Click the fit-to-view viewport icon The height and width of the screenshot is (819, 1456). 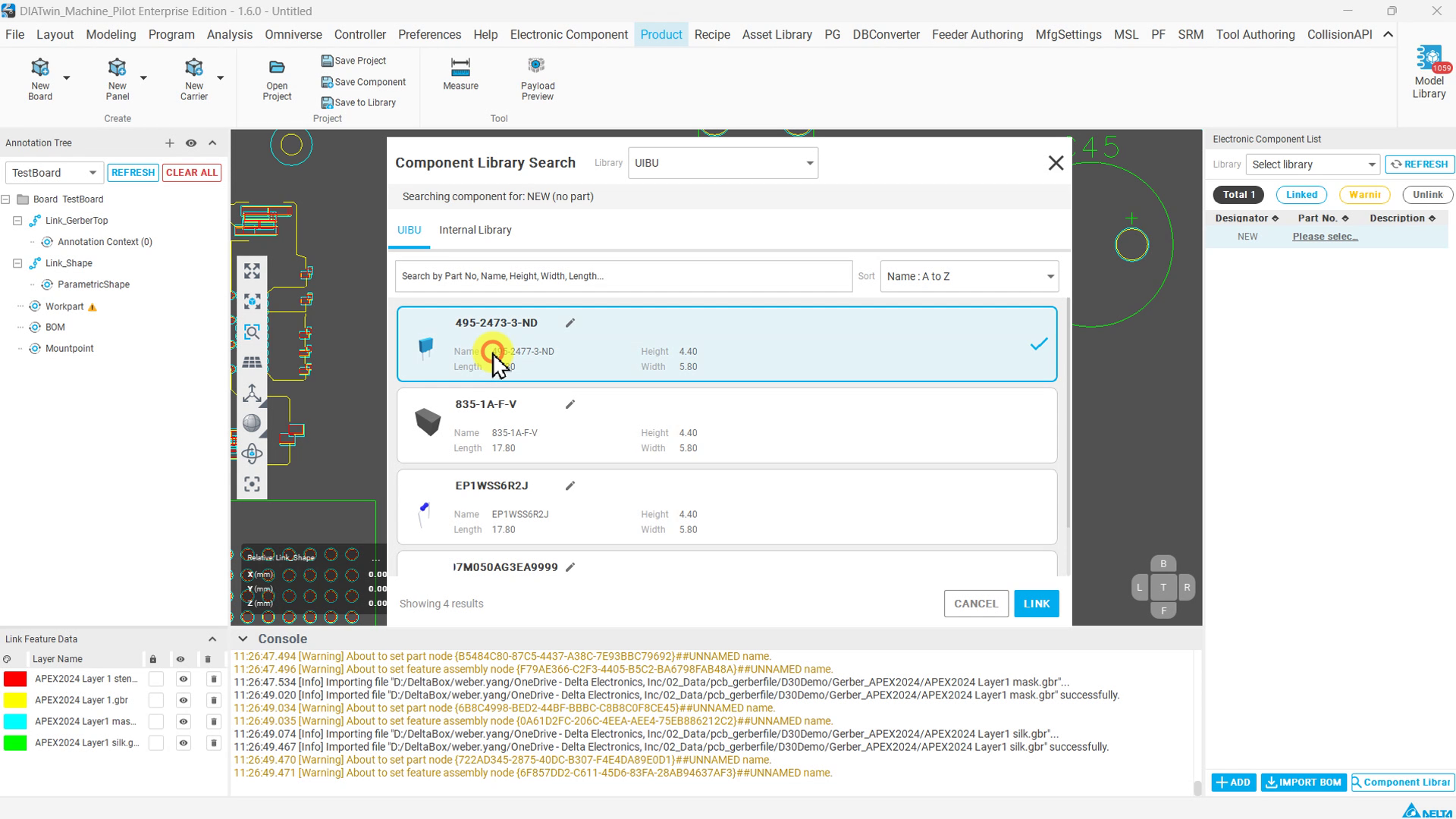pyautogui.click(x=252, y=271)
